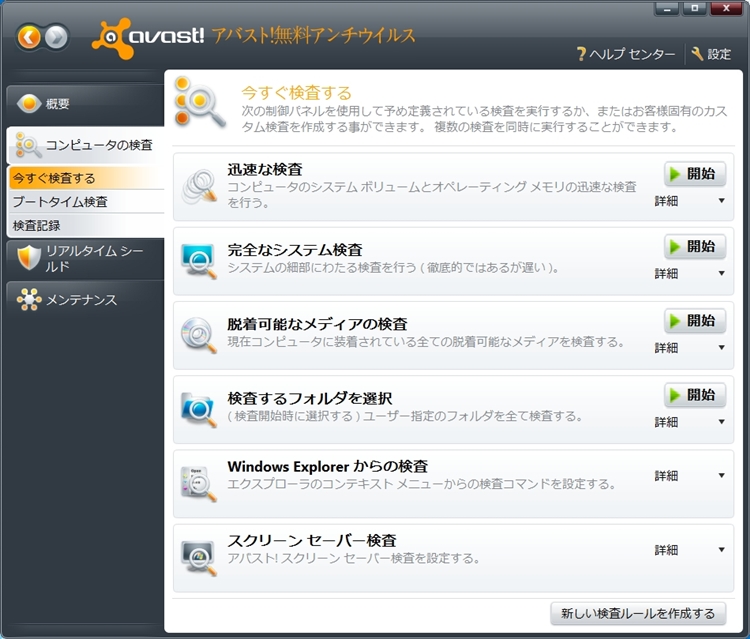Click the gray forward arrow button

click(x=56, y=37)
